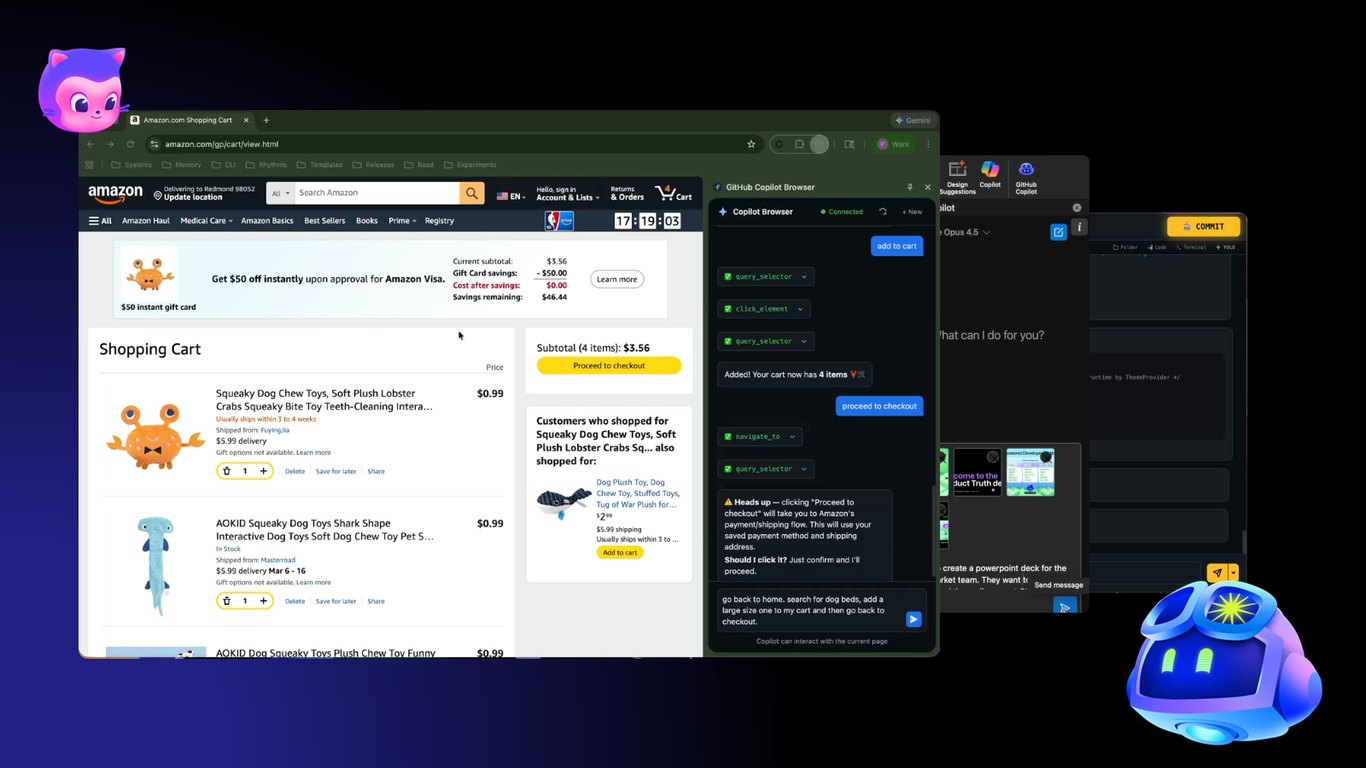This screenshot has width=1366, height=768.
Task: Click the Chrome address bar URL
Action: (x=222, y=144)
